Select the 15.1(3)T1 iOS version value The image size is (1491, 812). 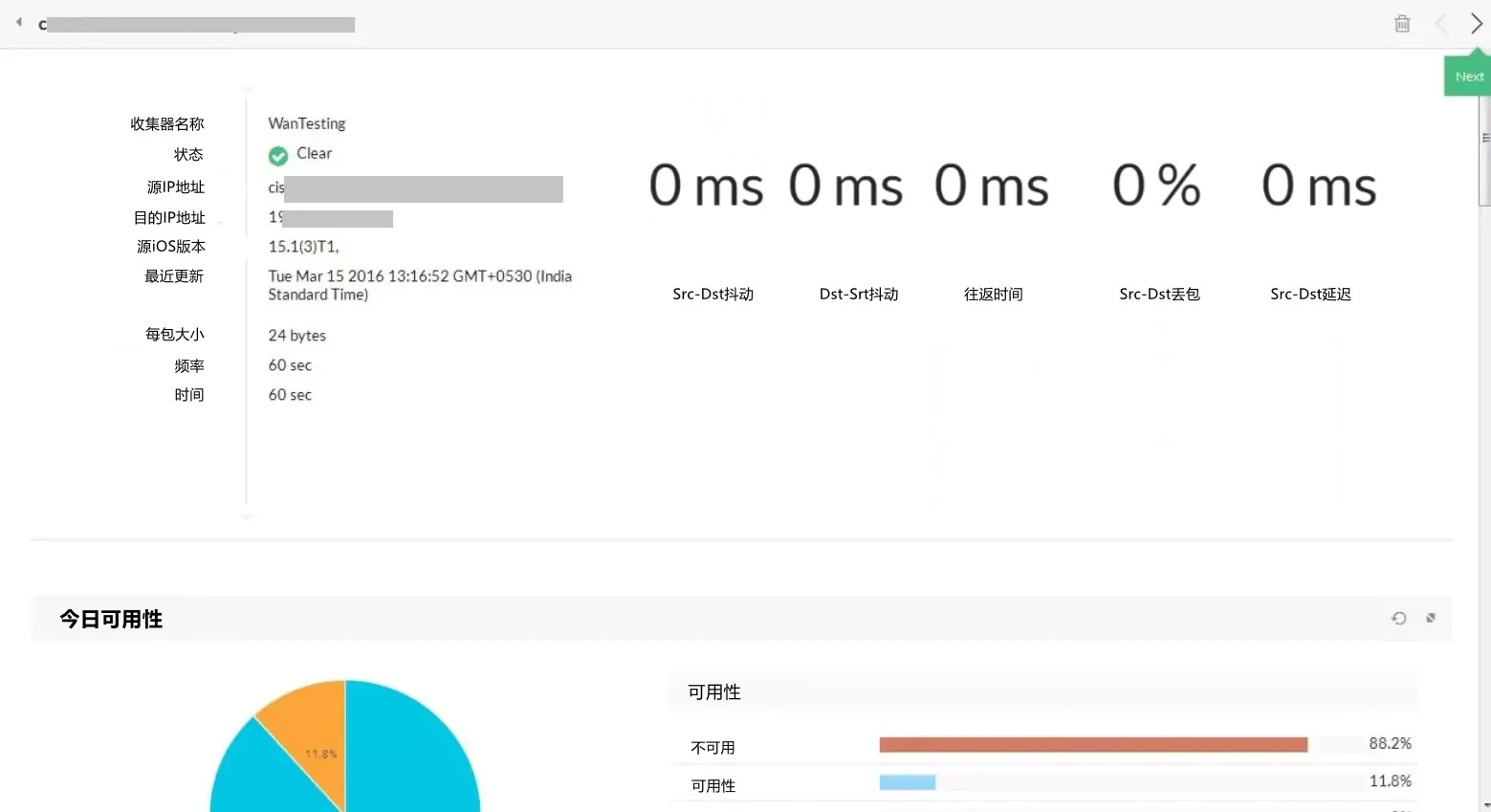303,247
